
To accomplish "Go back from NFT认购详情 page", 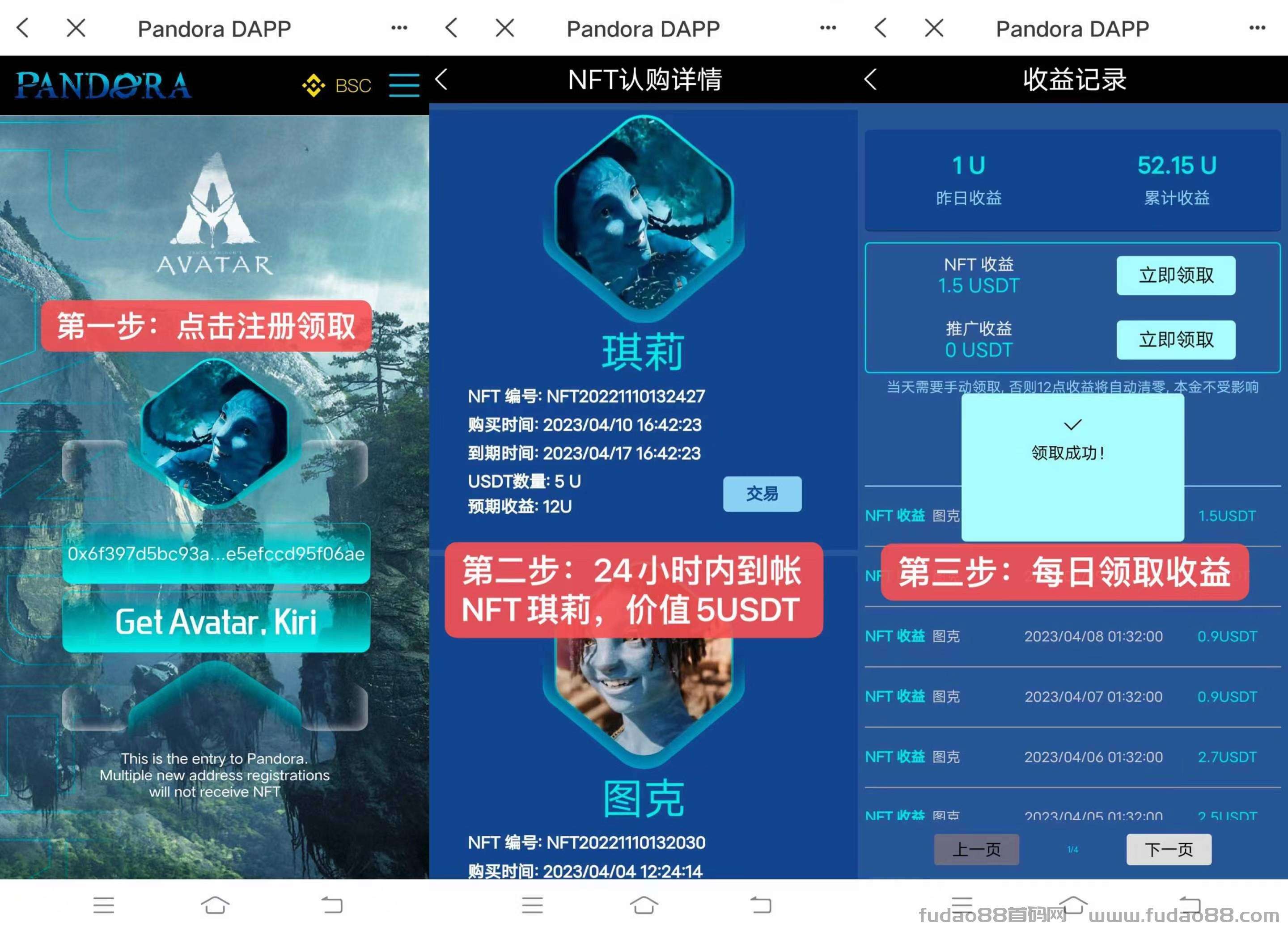I will click(x=442, y=80).
